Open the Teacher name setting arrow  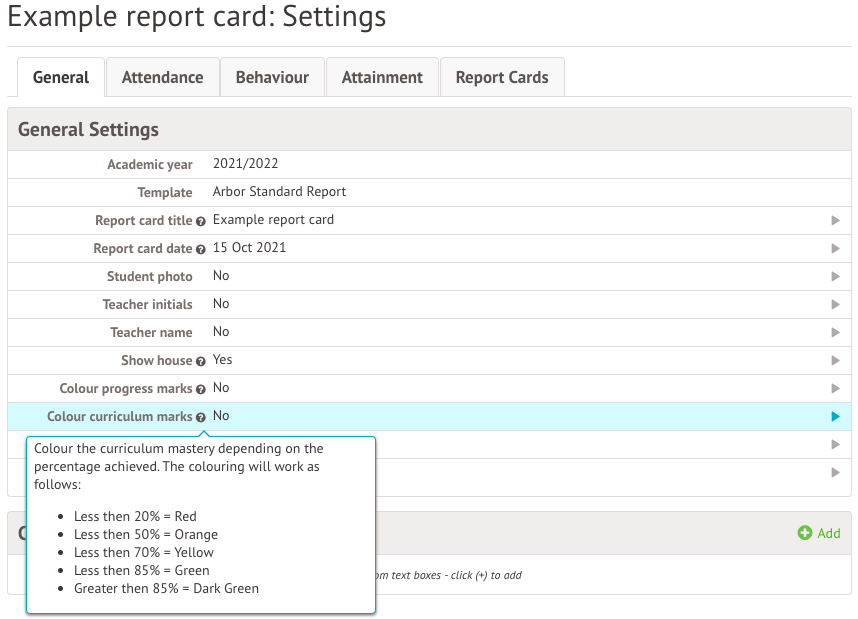click(x=835, y=332)
